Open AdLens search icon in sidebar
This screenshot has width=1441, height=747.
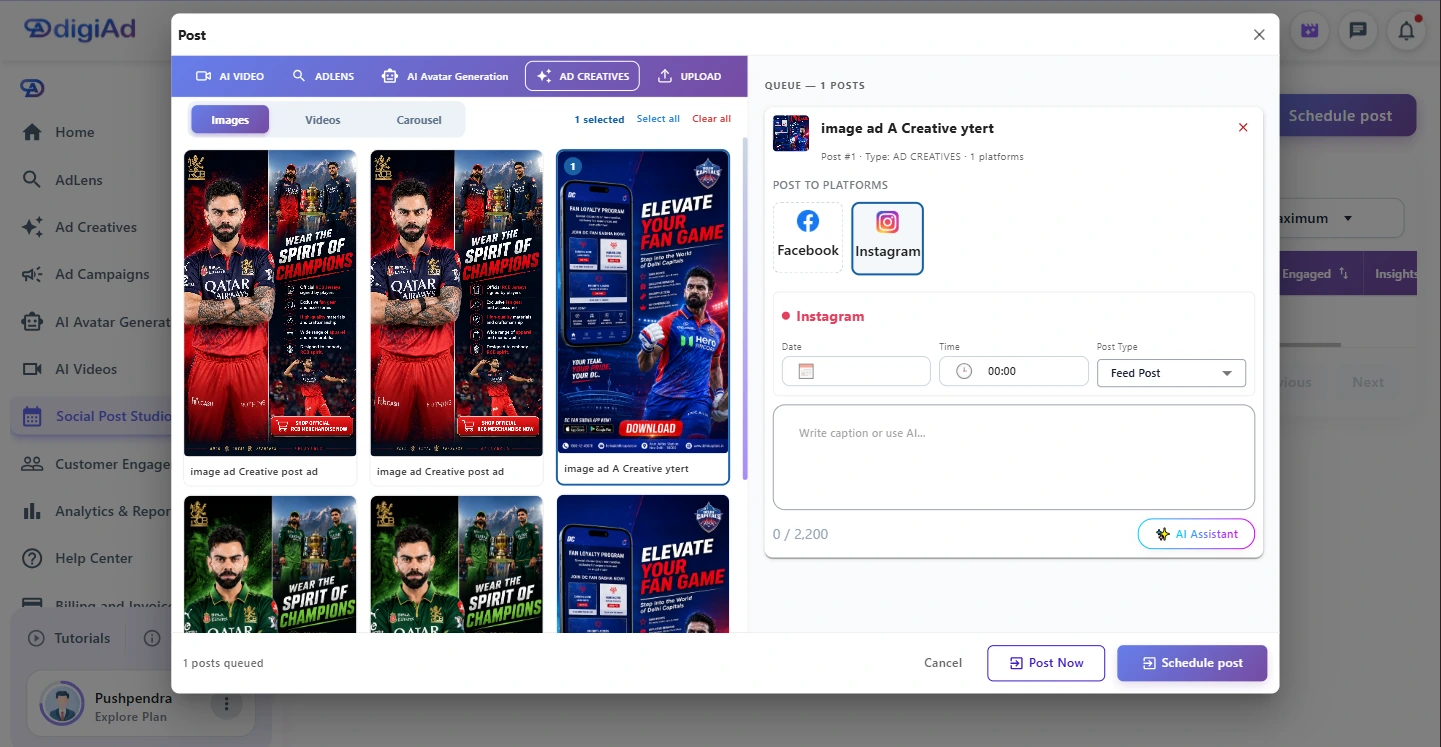(32, 180)
